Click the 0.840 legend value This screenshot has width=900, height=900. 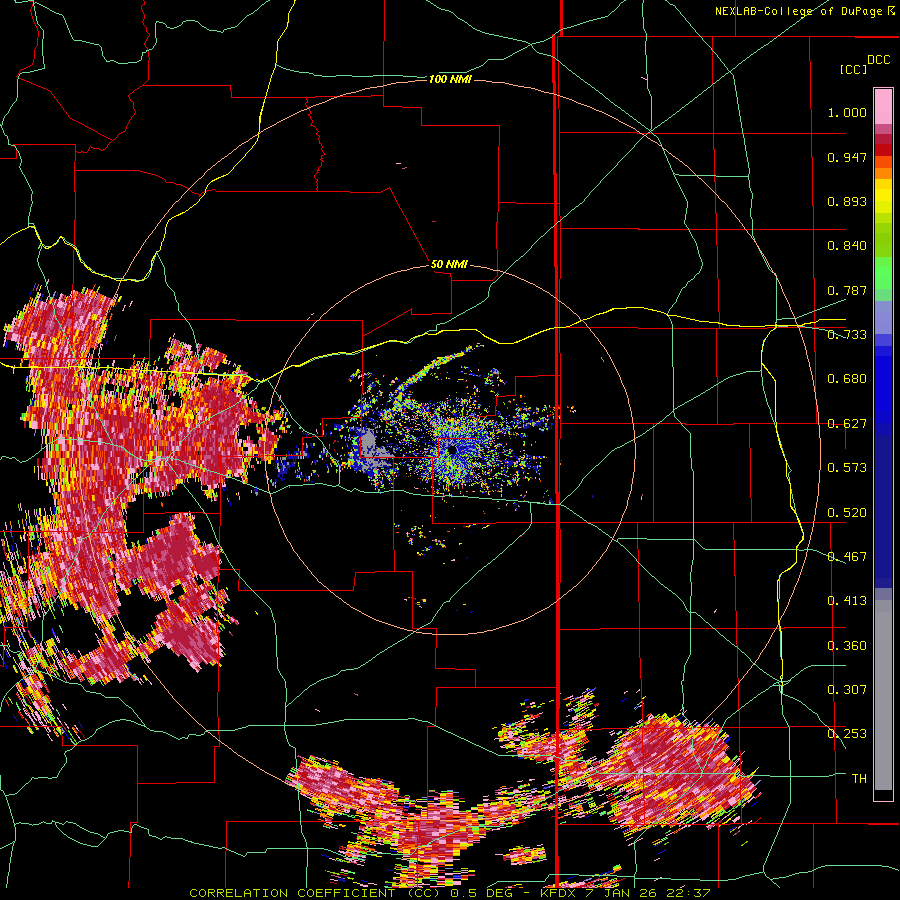847,246
